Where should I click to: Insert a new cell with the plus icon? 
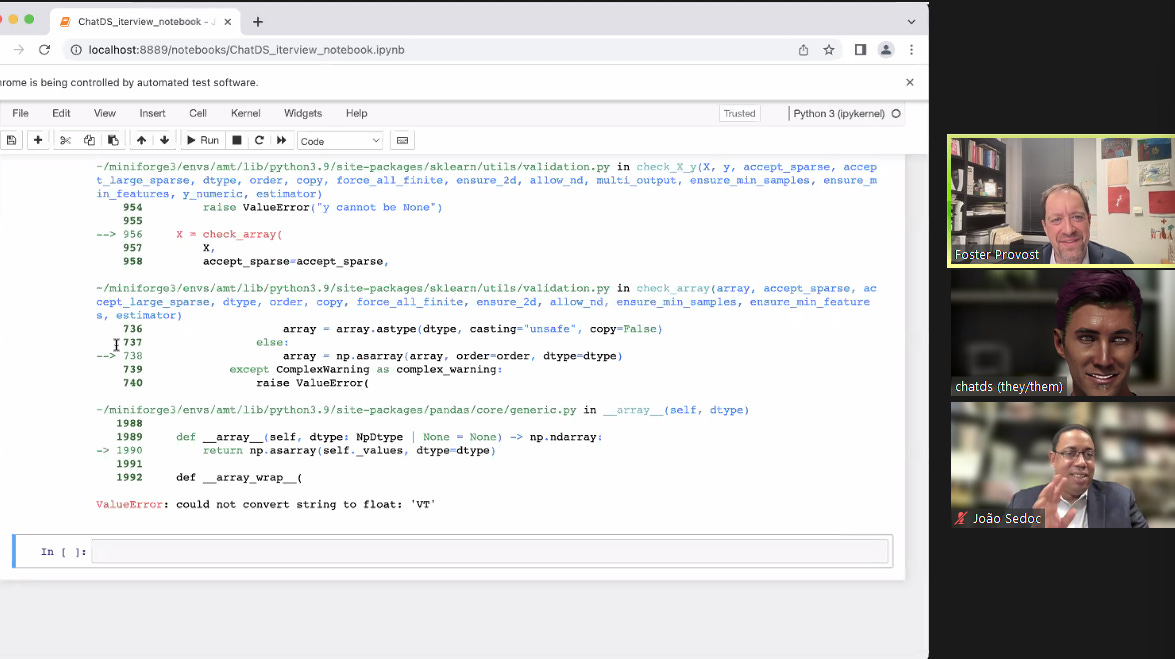pyautogui.click(x=38, y=141)
